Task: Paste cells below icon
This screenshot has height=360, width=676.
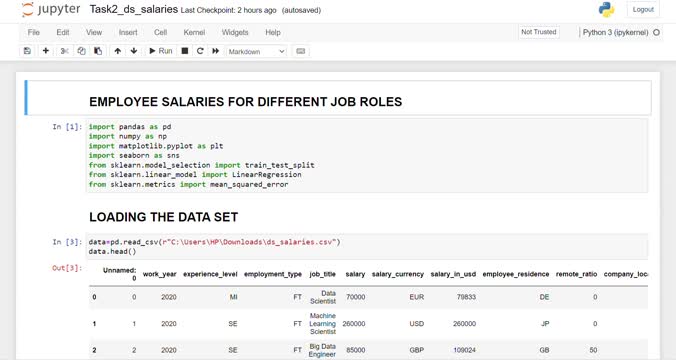Action: [98, 51]
